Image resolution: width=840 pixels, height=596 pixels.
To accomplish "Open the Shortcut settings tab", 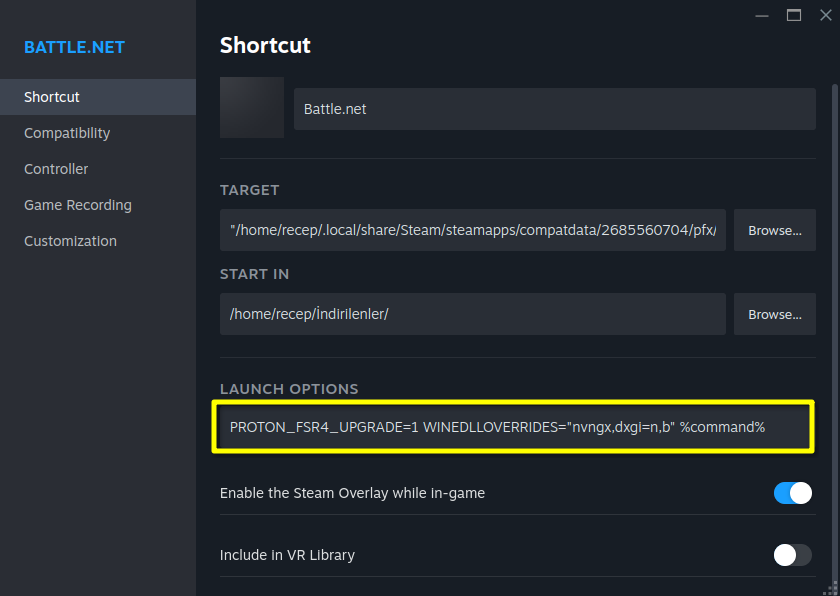I will [98, 97].
